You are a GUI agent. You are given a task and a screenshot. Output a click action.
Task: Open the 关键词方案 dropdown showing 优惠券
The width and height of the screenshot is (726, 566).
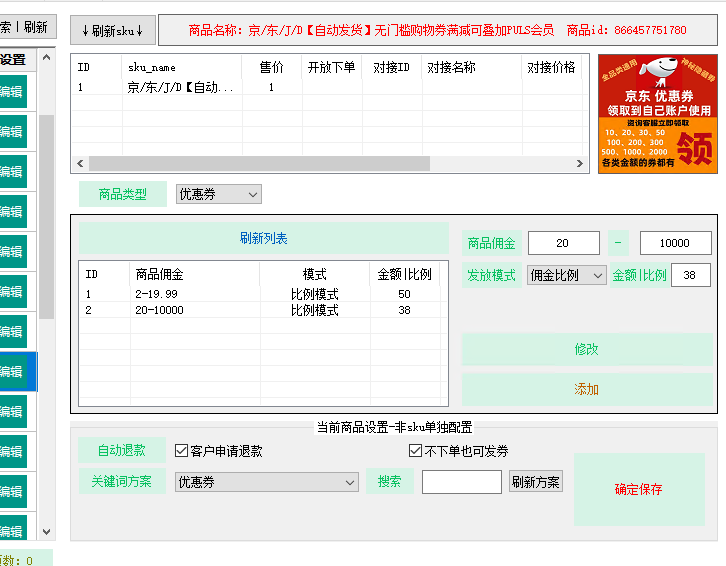pos(267,482)
